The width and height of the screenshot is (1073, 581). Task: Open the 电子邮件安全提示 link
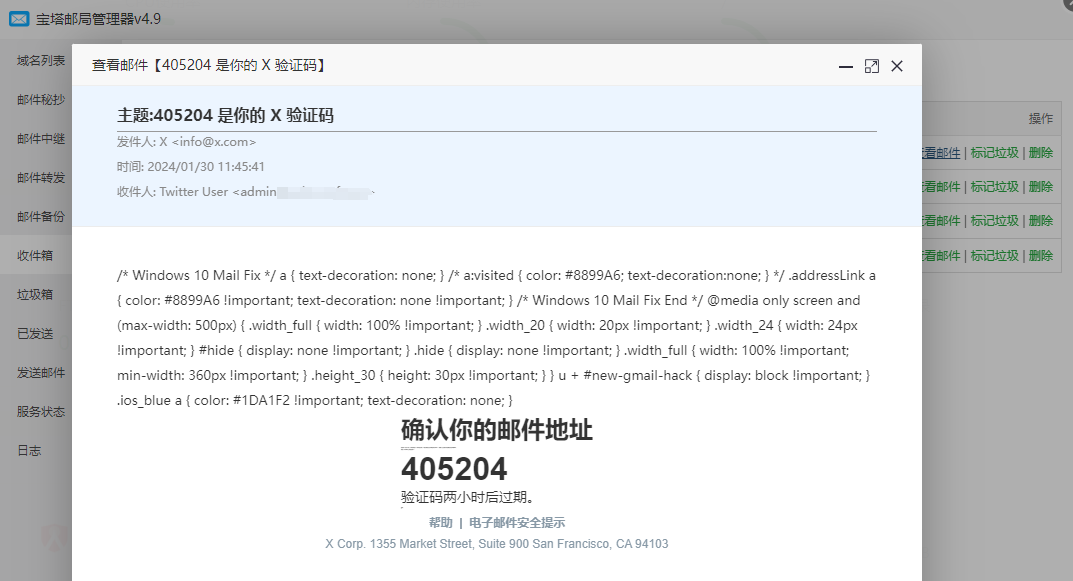pyautogui.click(x=517, y=523)
